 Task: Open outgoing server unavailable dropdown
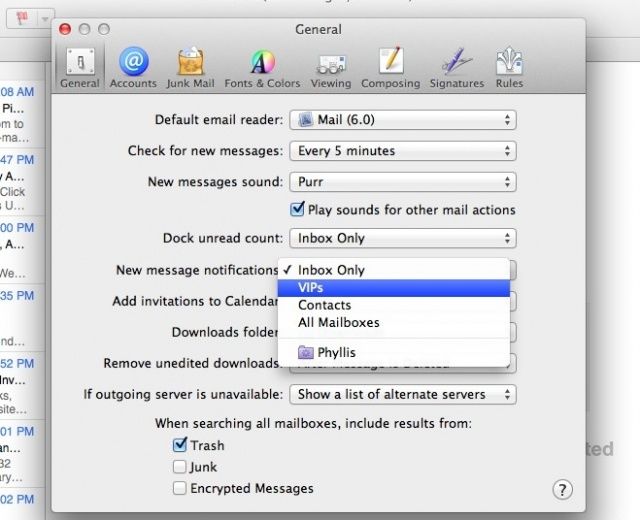[403, 395]
